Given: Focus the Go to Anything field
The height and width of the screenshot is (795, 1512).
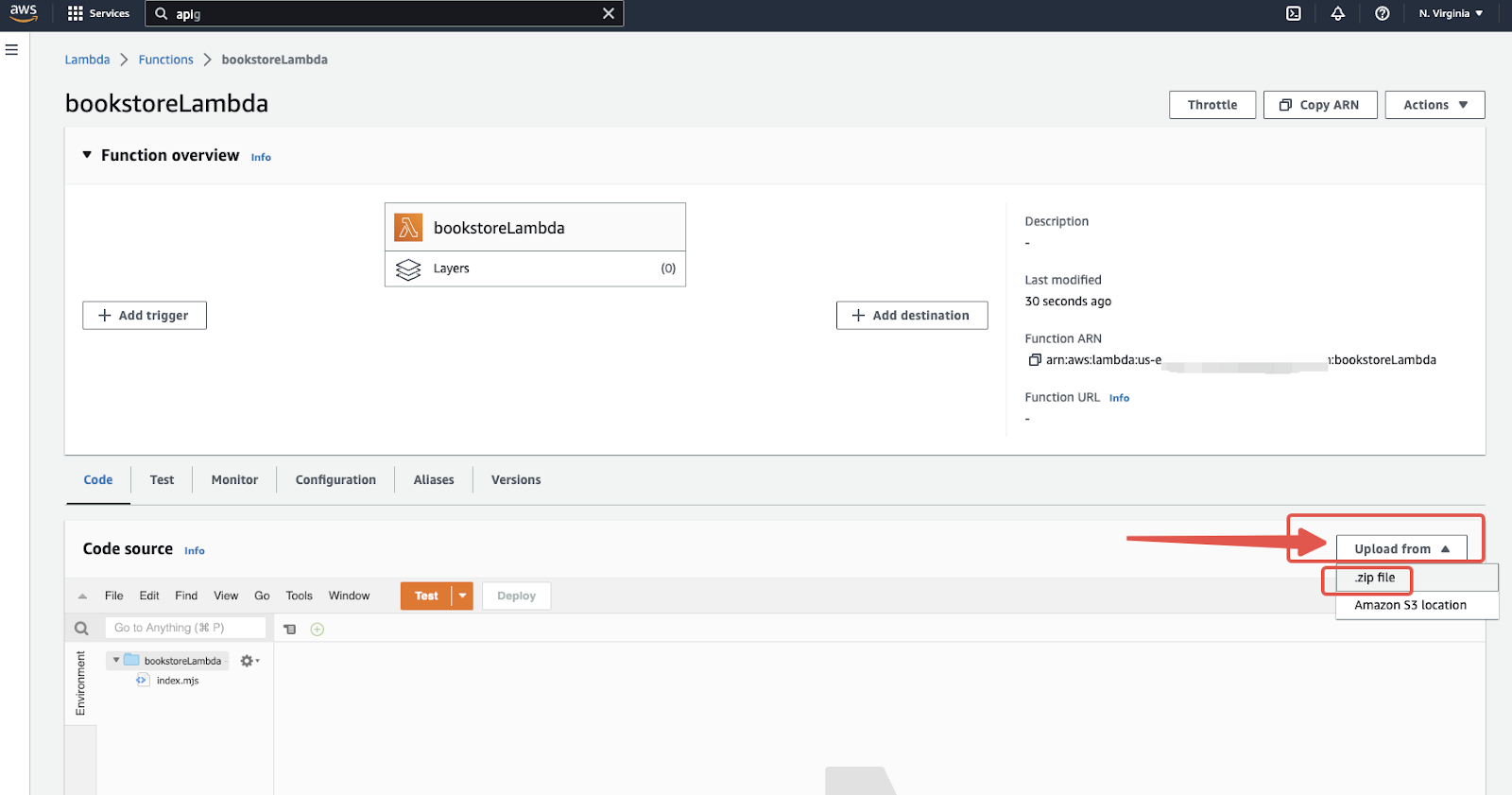Looking at the screenshot, I should 185,628.
